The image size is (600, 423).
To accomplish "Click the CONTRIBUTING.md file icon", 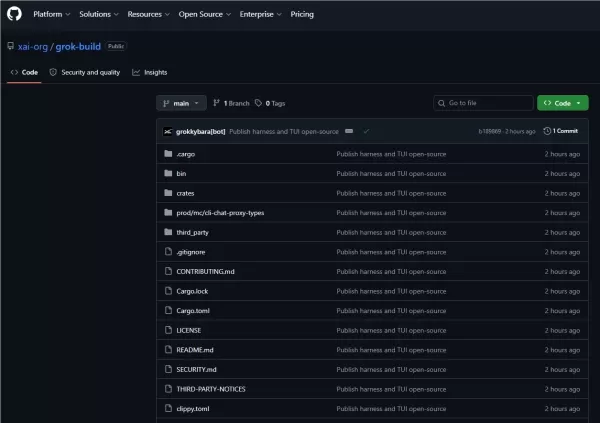I will [168, 271].
